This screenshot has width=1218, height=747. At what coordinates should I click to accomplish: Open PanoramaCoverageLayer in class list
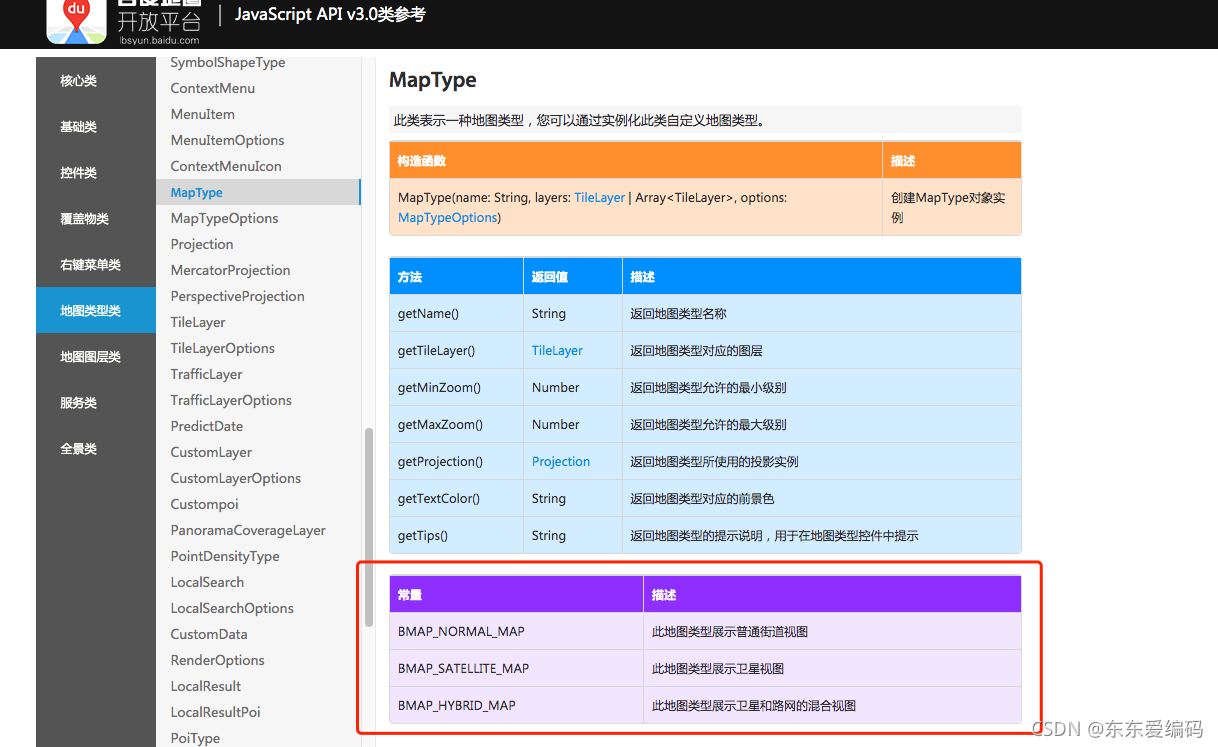click(x=248, y=530)
